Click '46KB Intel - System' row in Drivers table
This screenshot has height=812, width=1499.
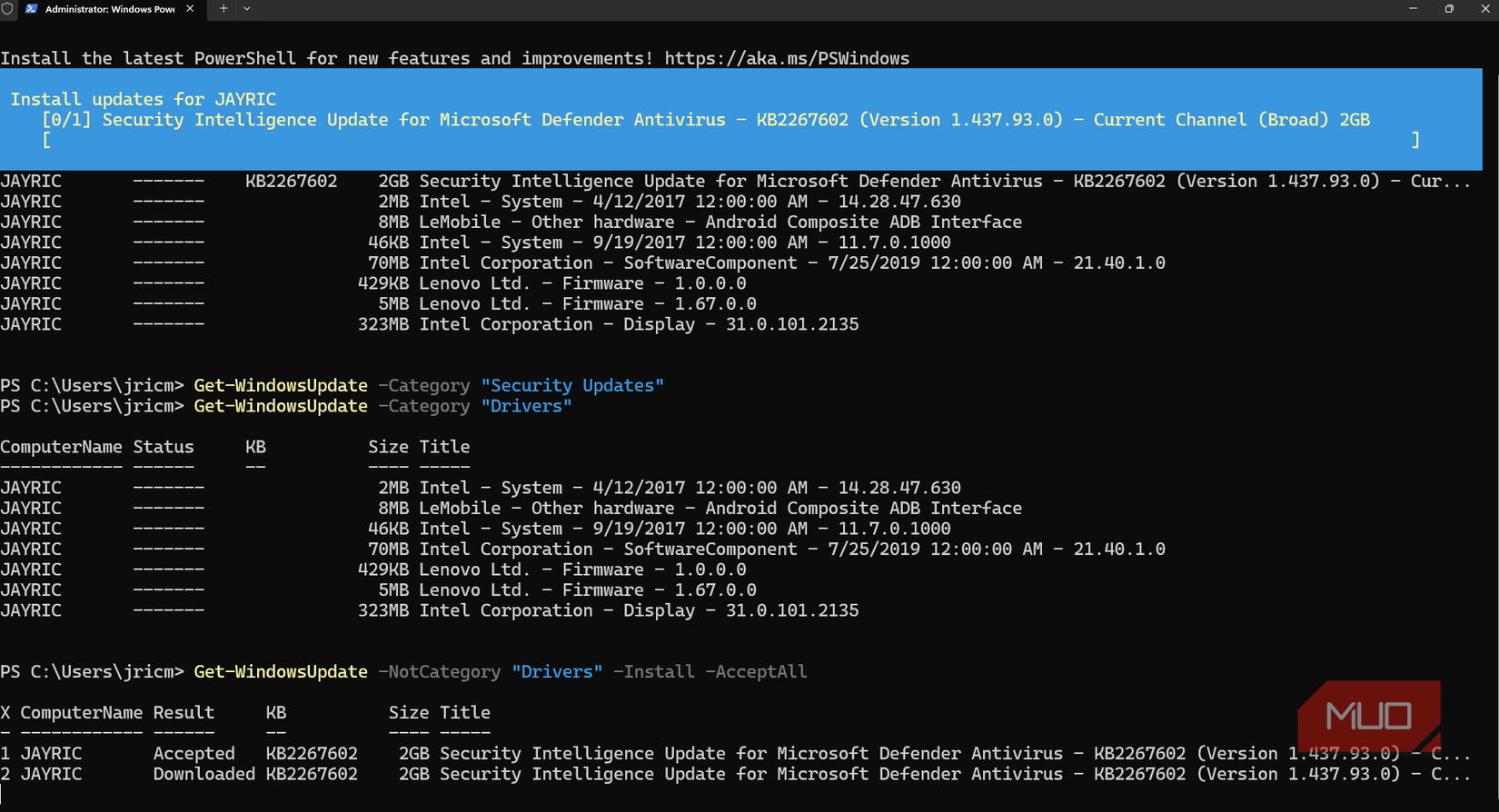coord(475,529)
